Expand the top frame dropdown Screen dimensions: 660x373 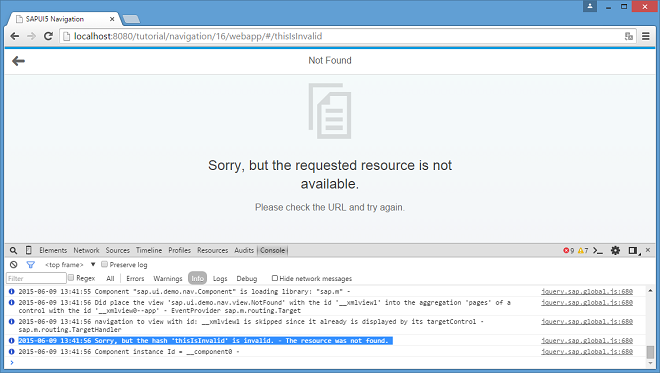click(93, 264)
